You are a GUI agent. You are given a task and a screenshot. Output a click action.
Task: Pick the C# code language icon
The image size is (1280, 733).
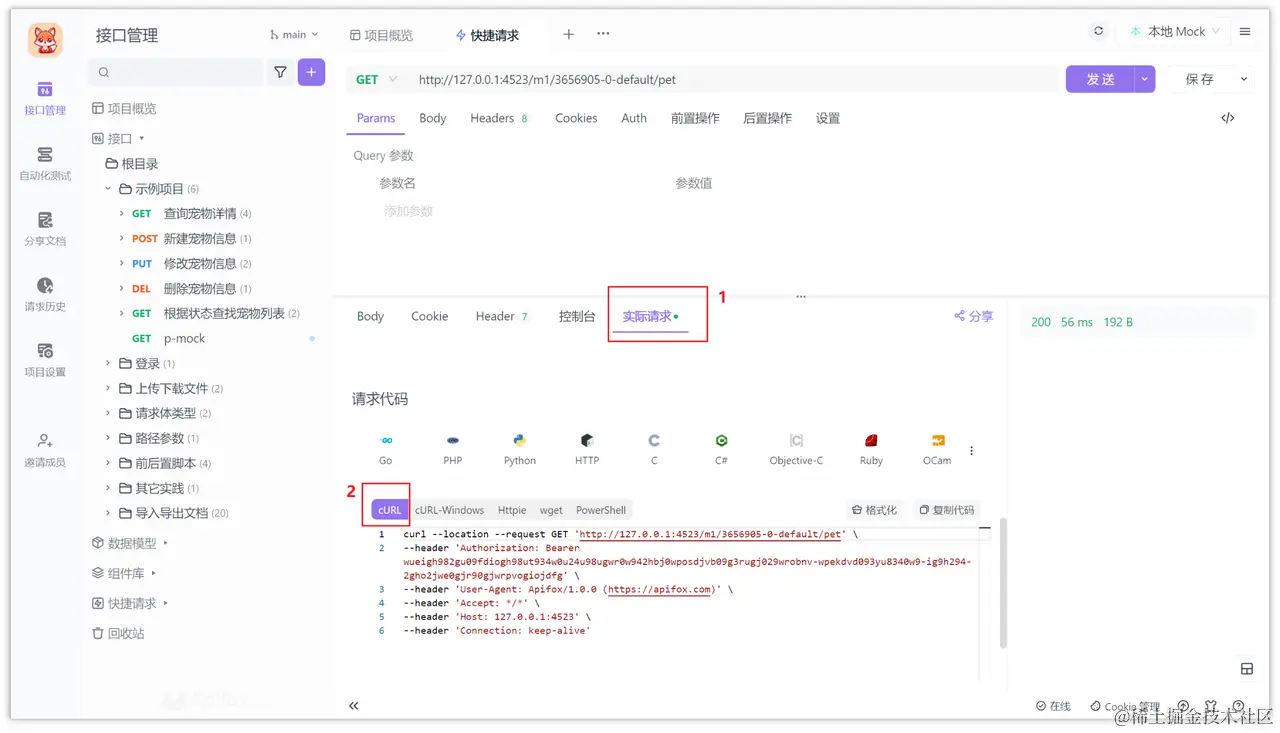721,449
